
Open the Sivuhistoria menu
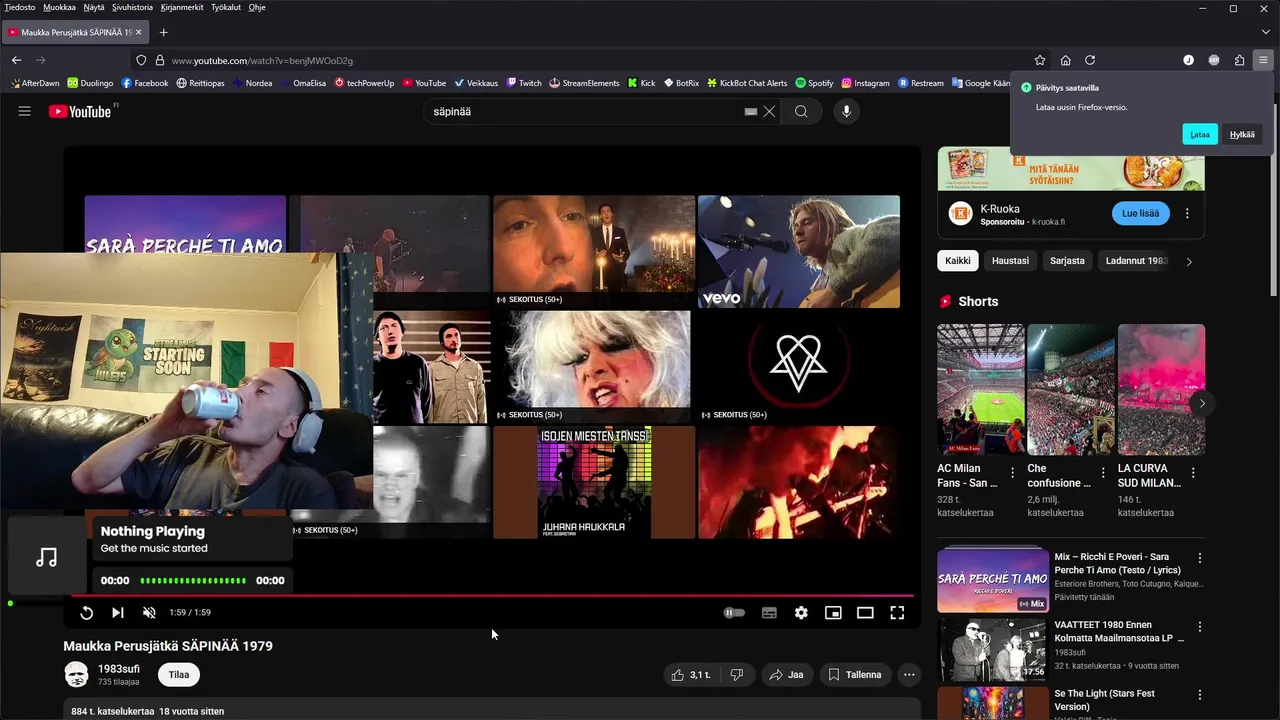coord(132,7)
